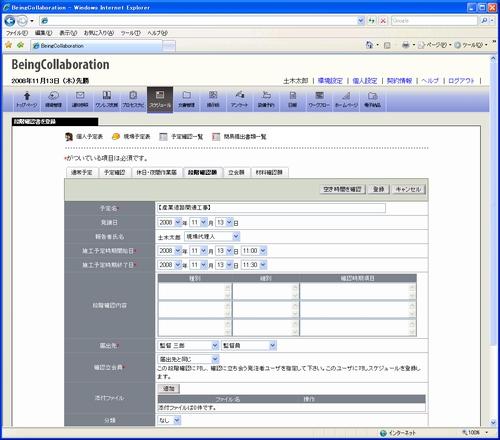Click the first 確認時期項目 textarea
500x440 pixels.
tap(358, 291)
